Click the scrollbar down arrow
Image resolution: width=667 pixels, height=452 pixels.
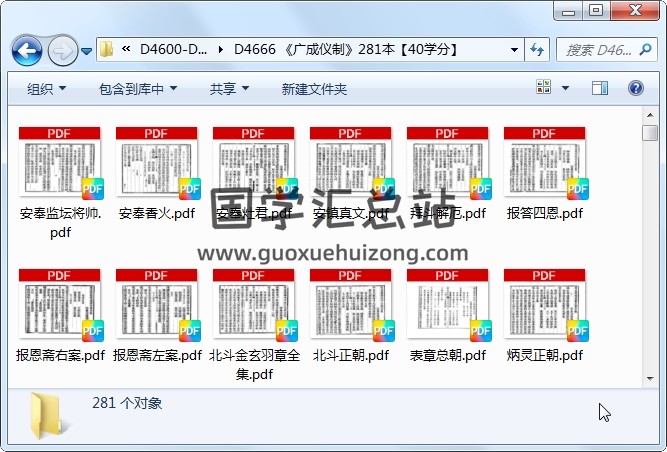click(x=650, y=378)
